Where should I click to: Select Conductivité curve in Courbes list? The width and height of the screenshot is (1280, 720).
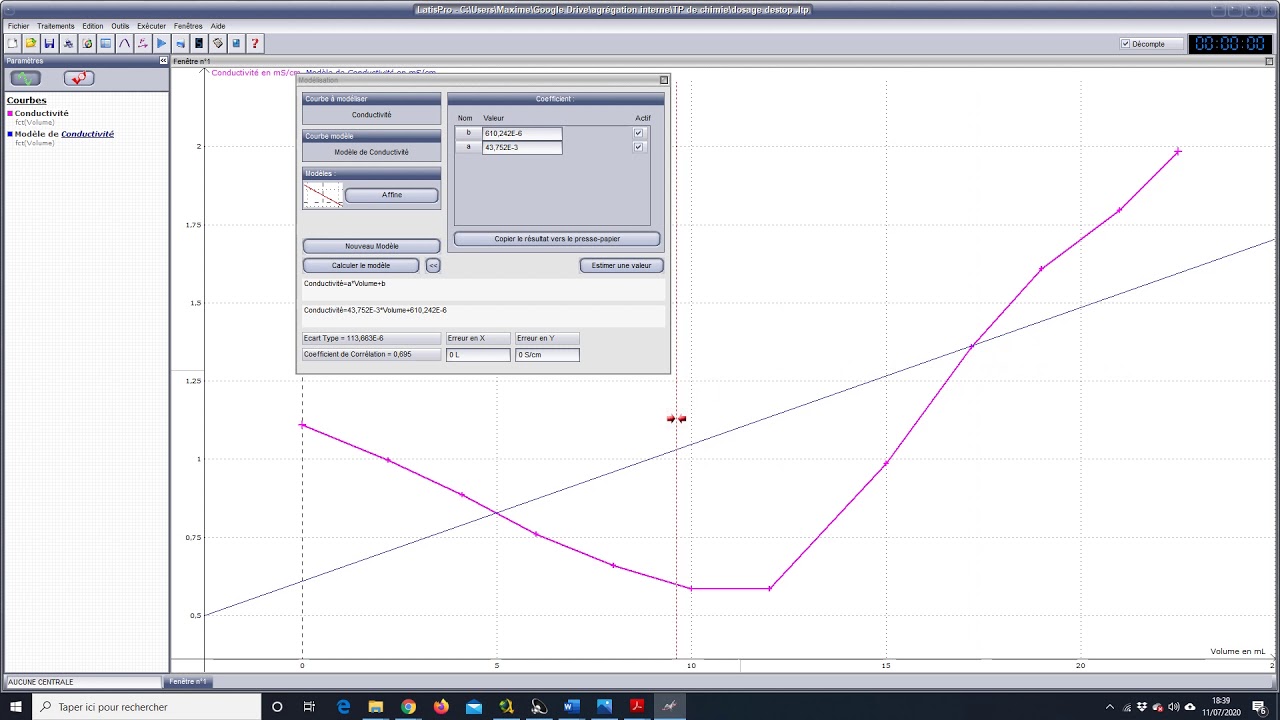[41, 113]
